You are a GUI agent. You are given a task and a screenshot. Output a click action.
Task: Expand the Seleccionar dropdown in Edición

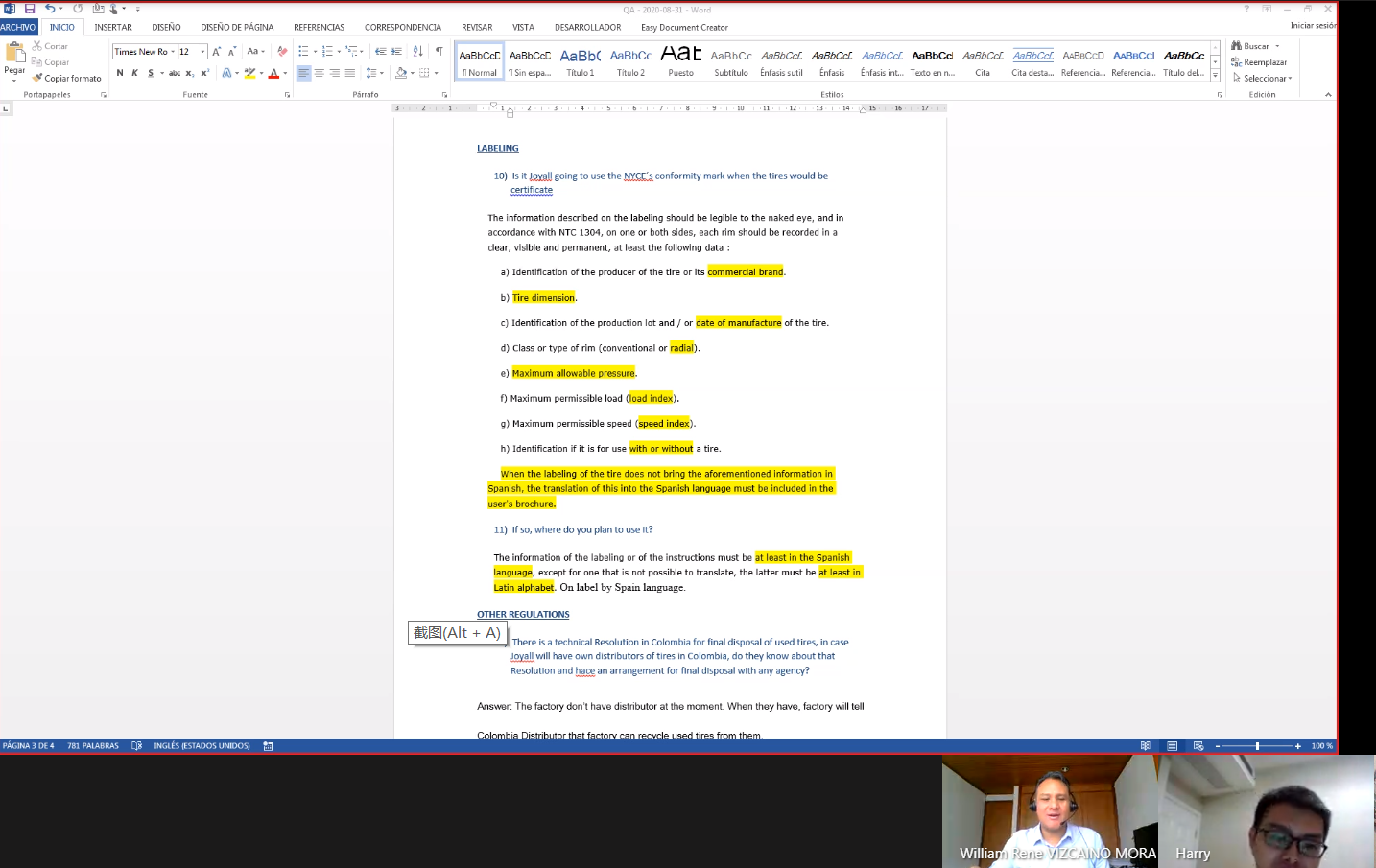pyautogui.click(x=1290, y=79)
